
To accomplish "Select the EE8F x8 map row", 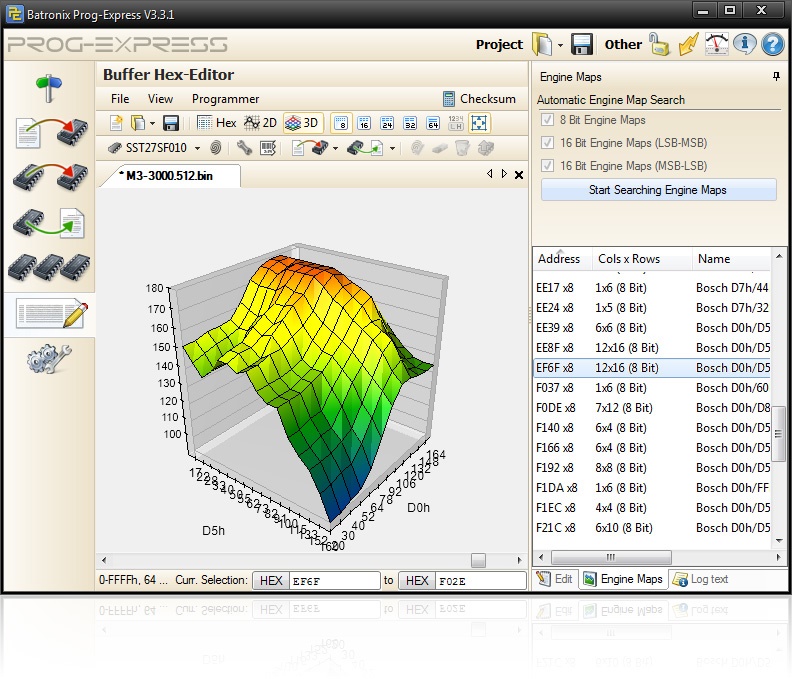I will click(x=652, y=348).
